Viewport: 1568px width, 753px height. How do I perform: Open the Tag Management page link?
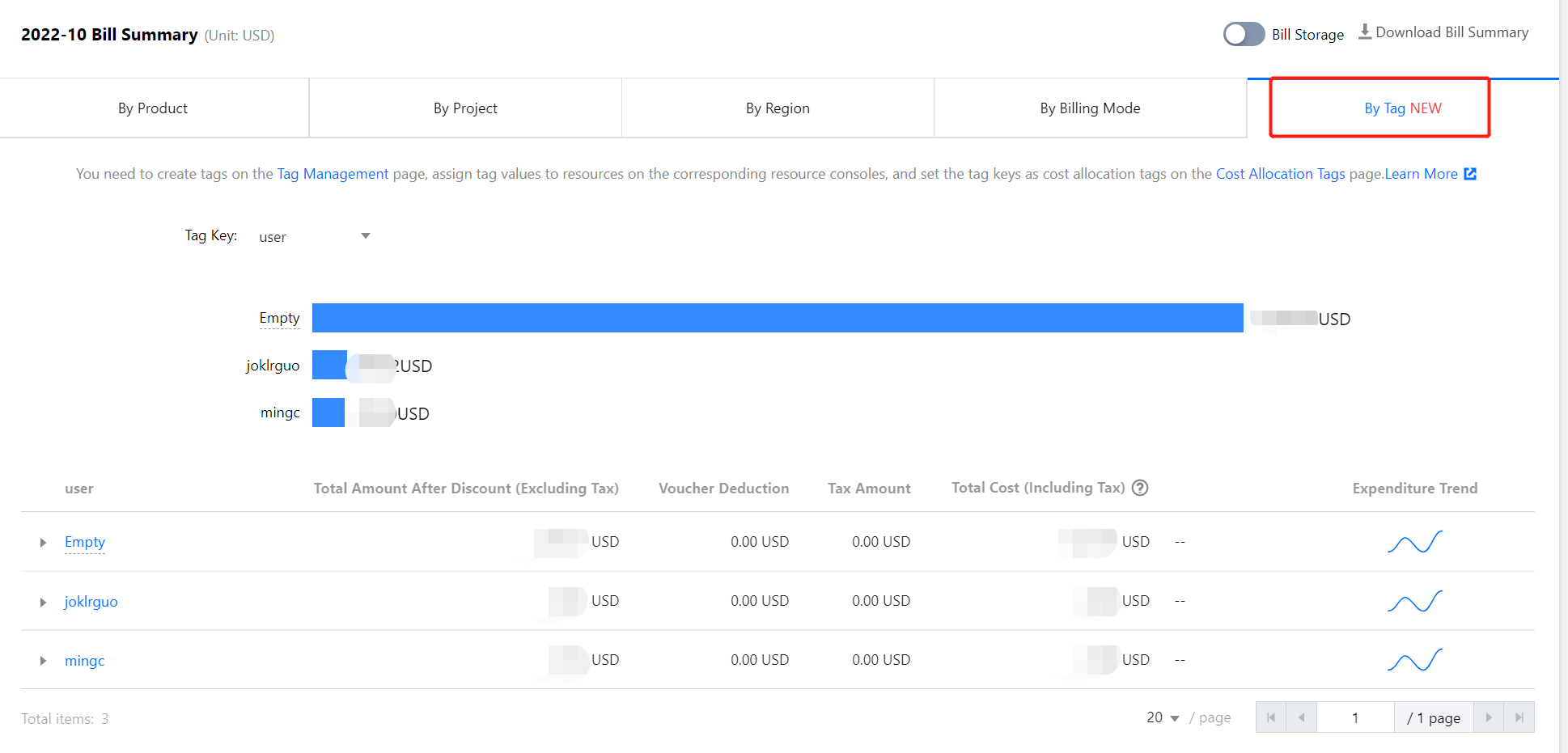point(333,174)
